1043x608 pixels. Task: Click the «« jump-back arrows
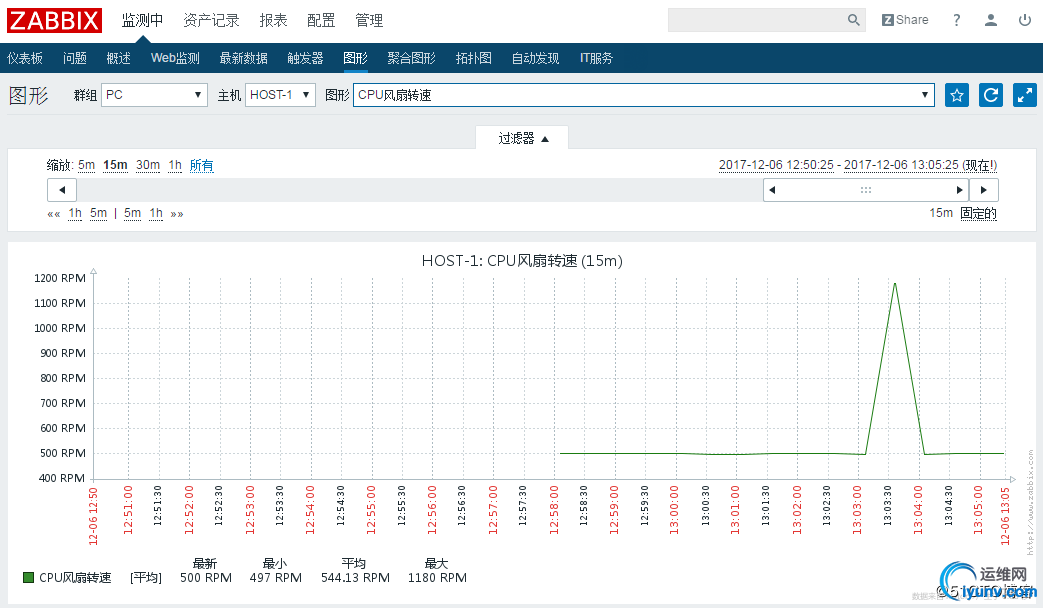tap(54, 214)
